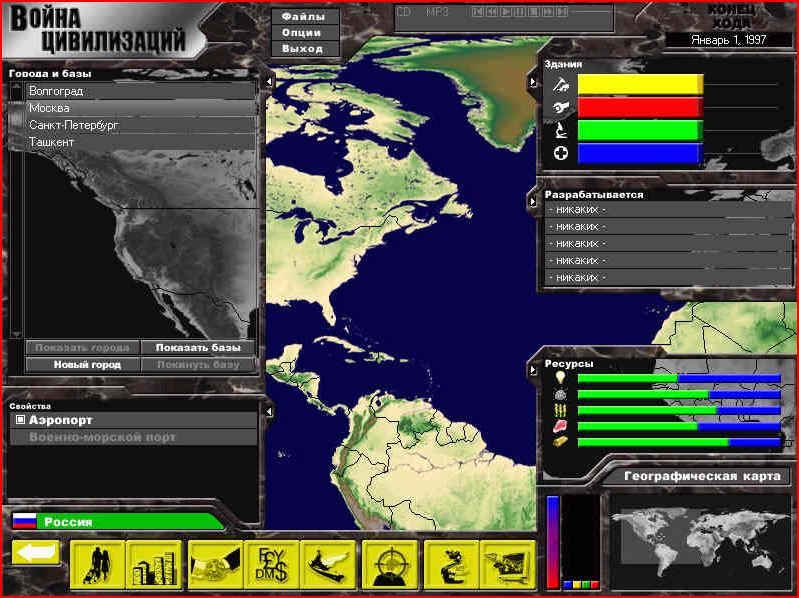
Task: Expand the Здания panel arrow
Action: (x=533, y=81)
